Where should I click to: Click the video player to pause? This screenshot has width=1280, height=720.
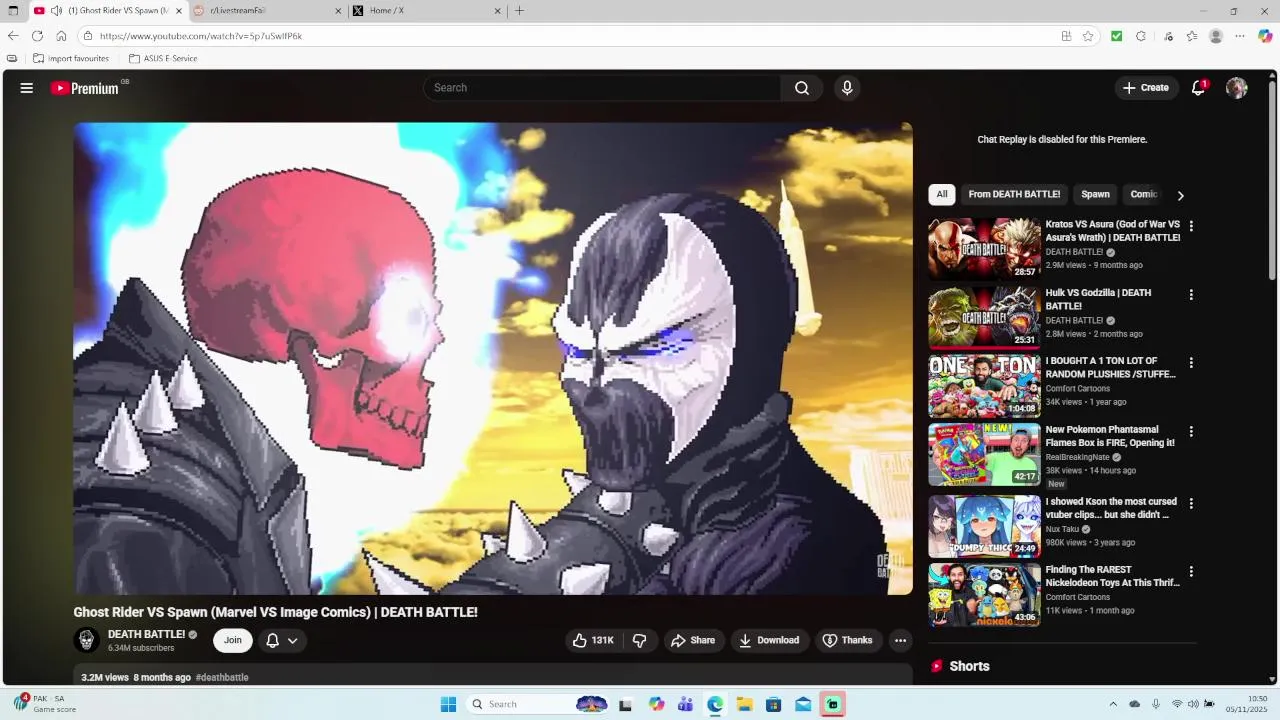click(x=493, y=358)
